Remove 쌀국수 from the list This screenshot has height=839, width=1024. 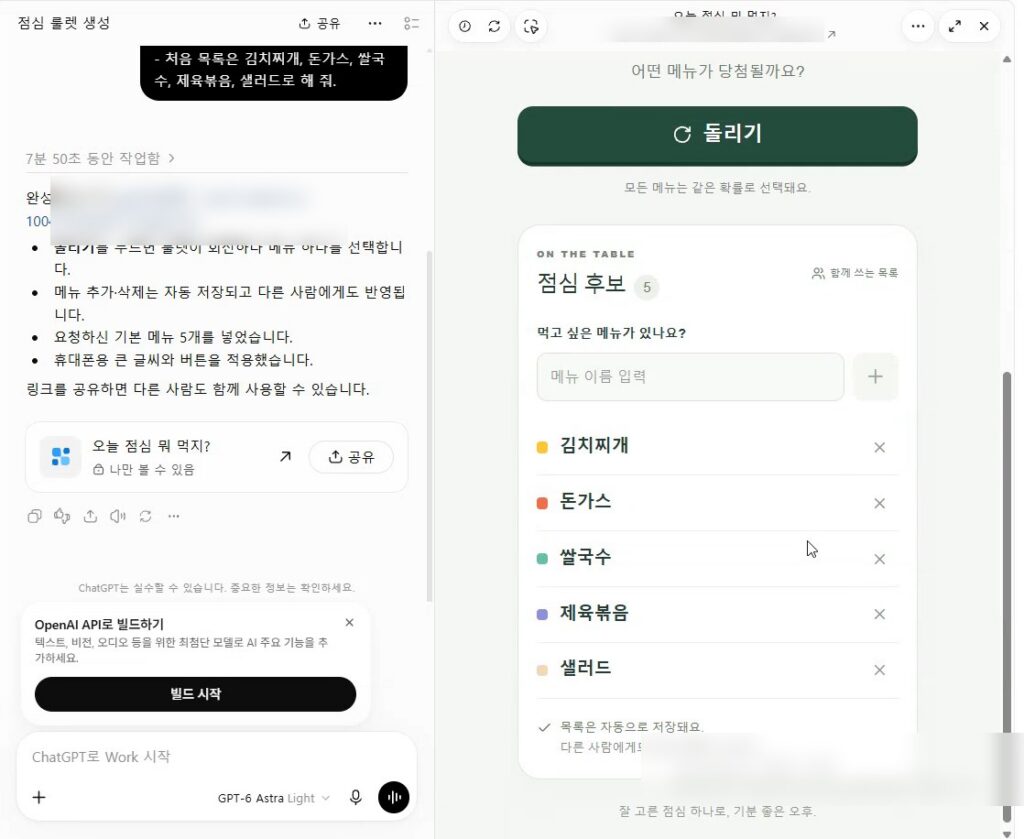pos(880,559)
